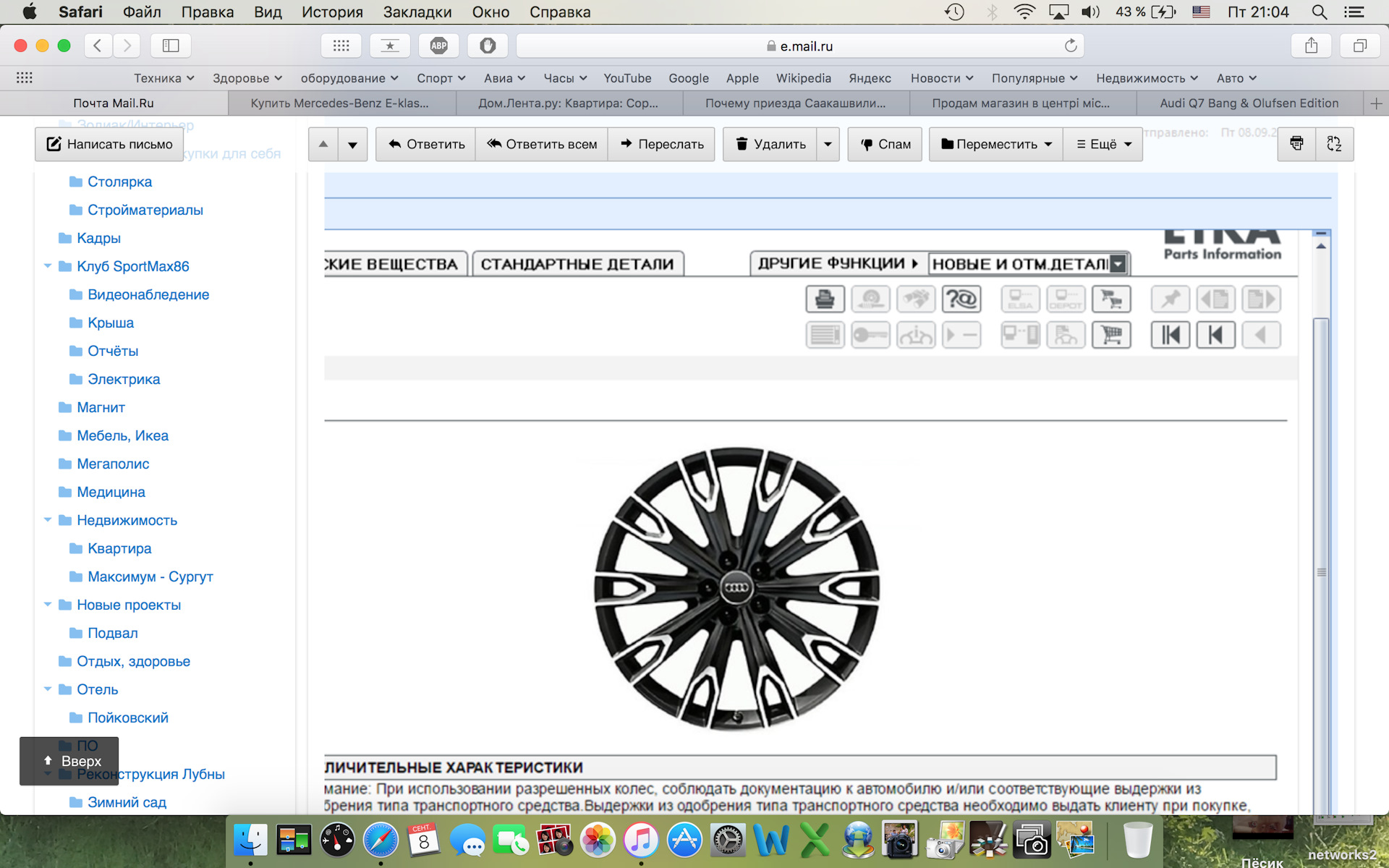
Task: Click the ETKA shopping cart icon
Action: coord(1111,335)
